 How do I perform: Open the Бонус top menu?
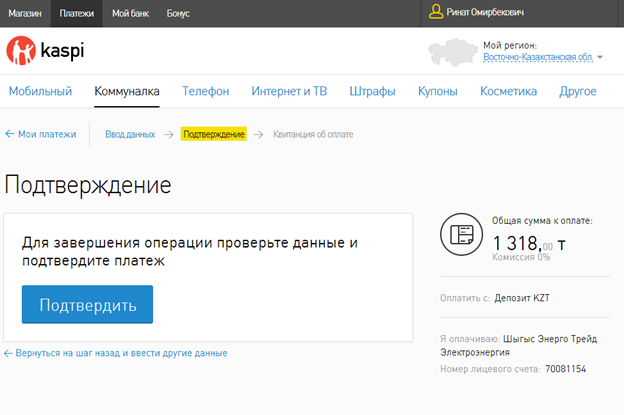point(178,14)
